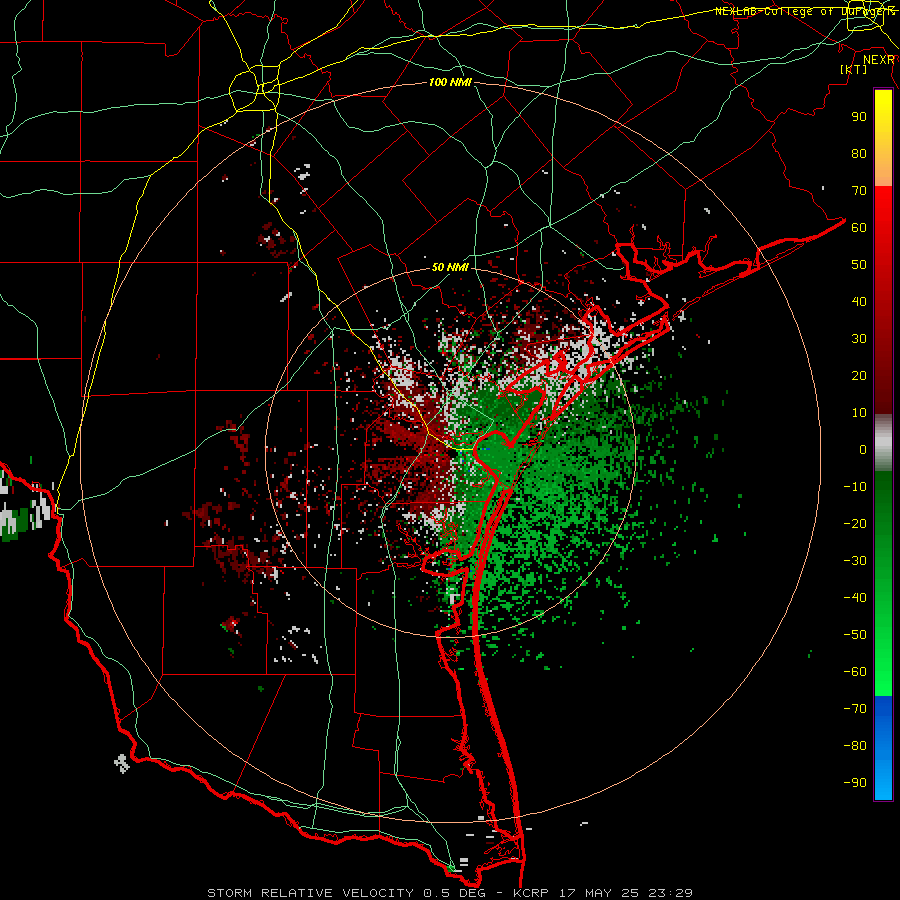This screenshot has width=900, height=900.
Task: Select the -60 value on the velocity scale
Action: (855, 672)
